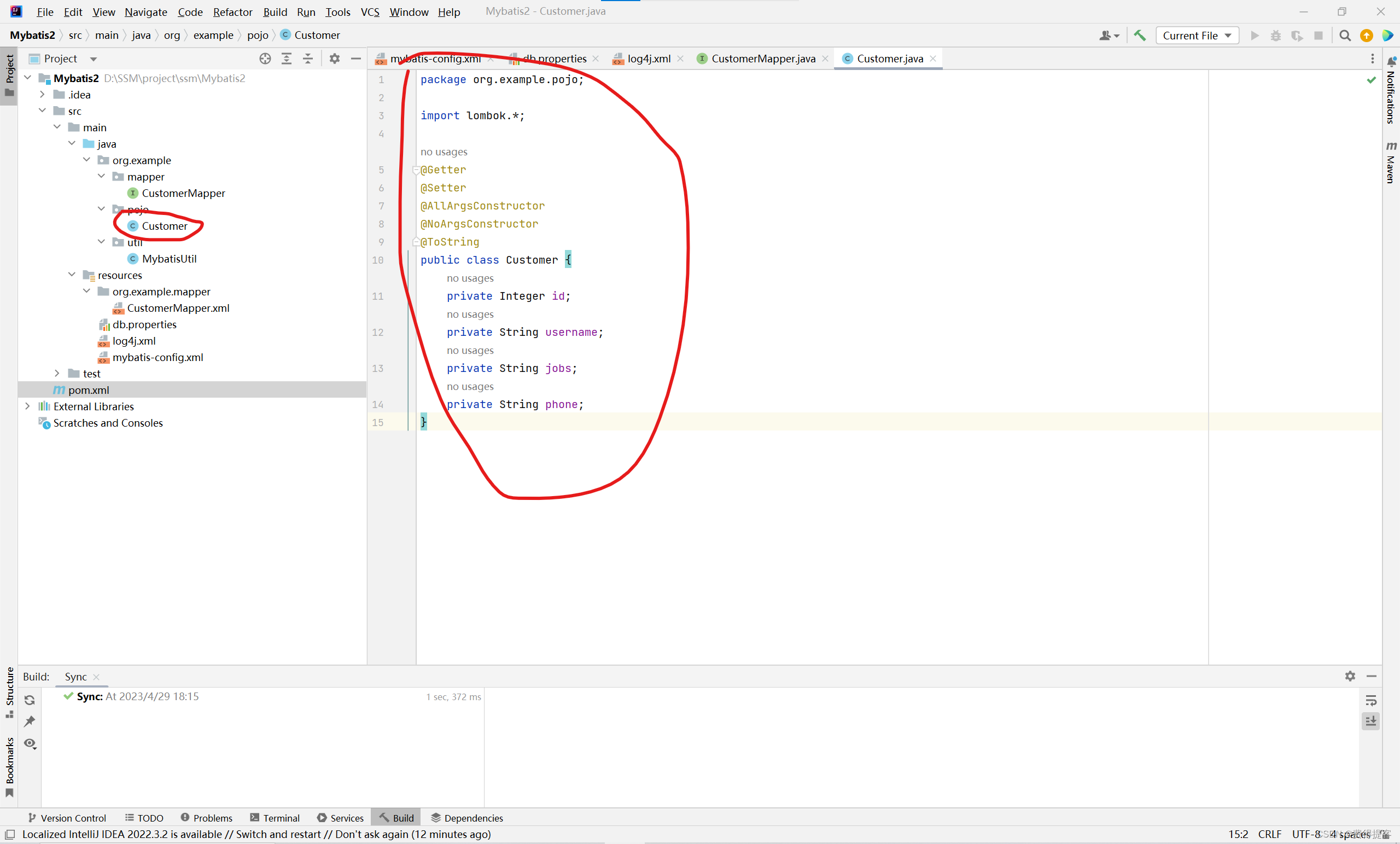1400x844 pixels.
Task: Open Project panel gear options
Action: tap(334, 59)
